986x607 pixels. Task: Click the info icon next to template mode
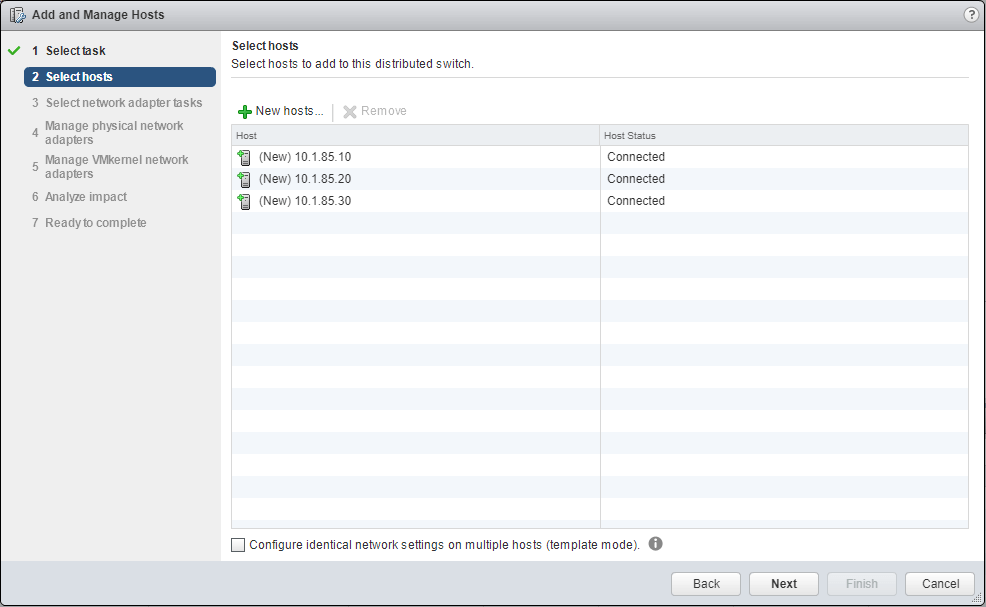tap(655, 544)
